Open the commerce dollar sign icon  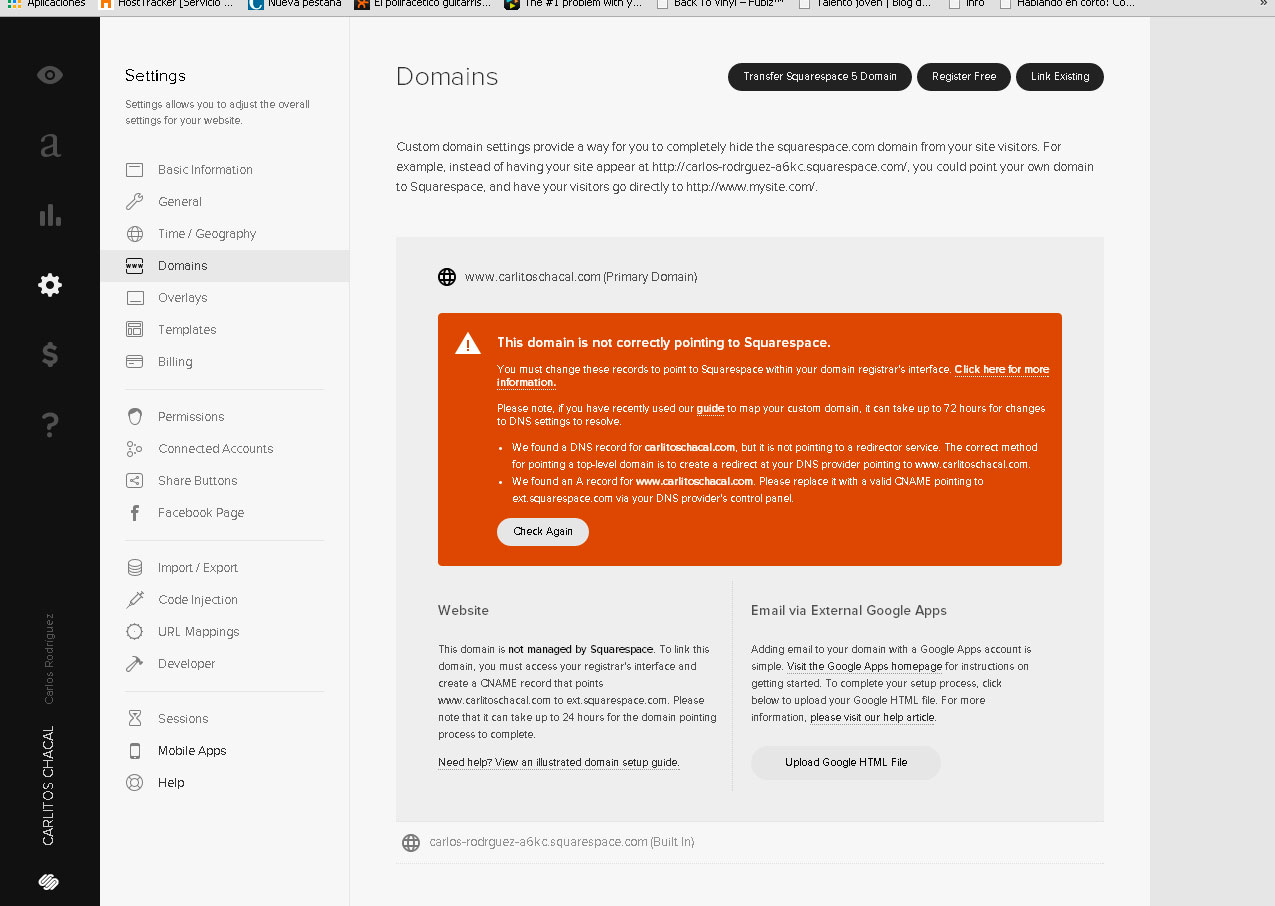[50, 354]
